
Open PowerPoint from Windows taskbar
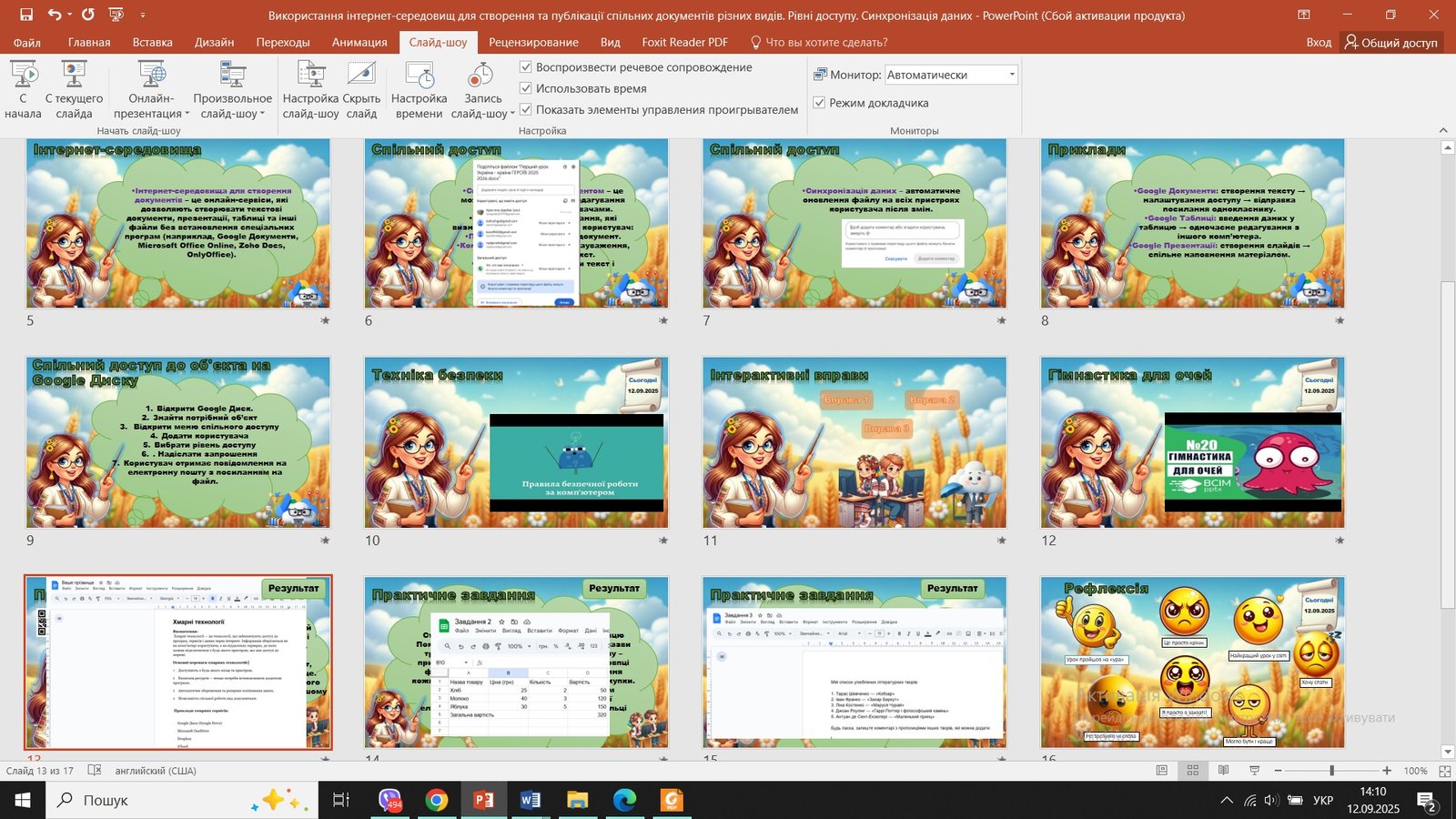pyautogui.click(x=483, y=800)
